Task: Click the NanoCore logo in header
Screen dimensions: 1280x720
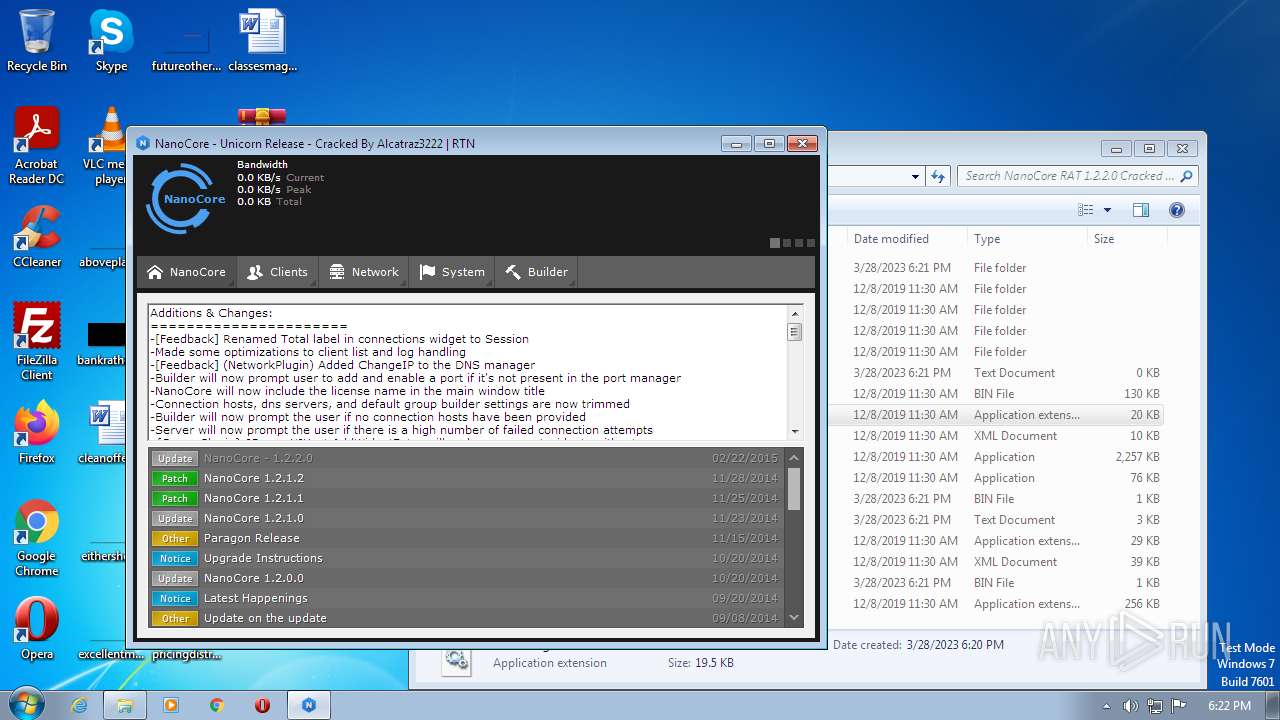Action: pyautogui.click(x=186, y=198)
